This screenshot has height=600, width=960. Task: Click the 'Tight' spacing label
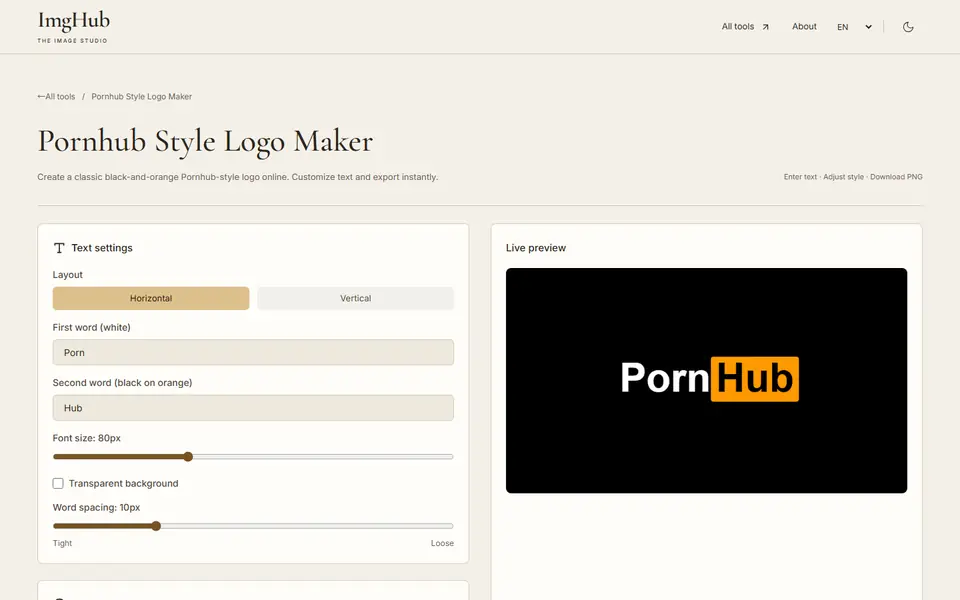tap(62, 543)
